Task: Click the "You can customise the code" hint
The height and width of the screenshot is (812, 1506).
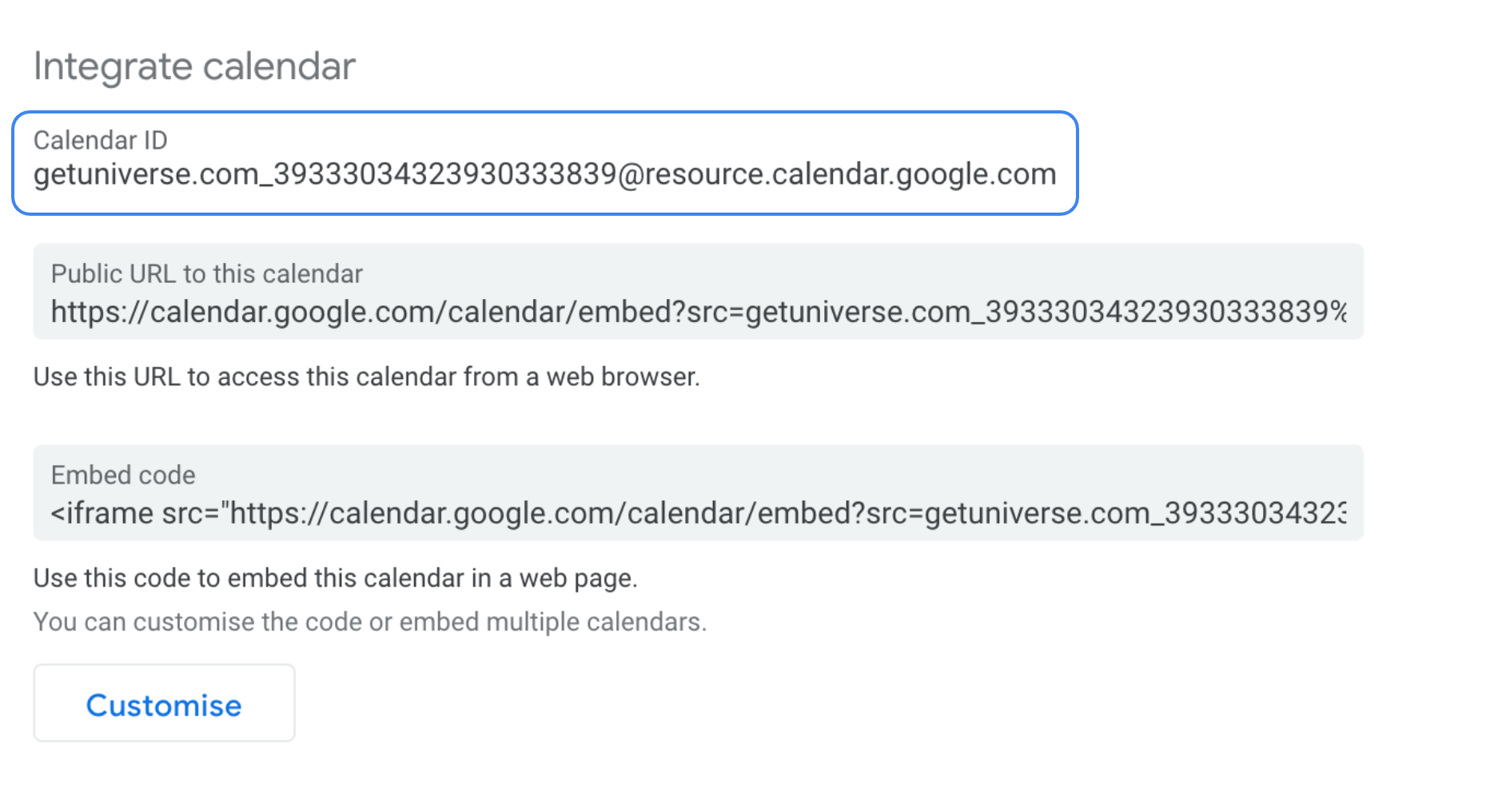Action: point(369,622)
